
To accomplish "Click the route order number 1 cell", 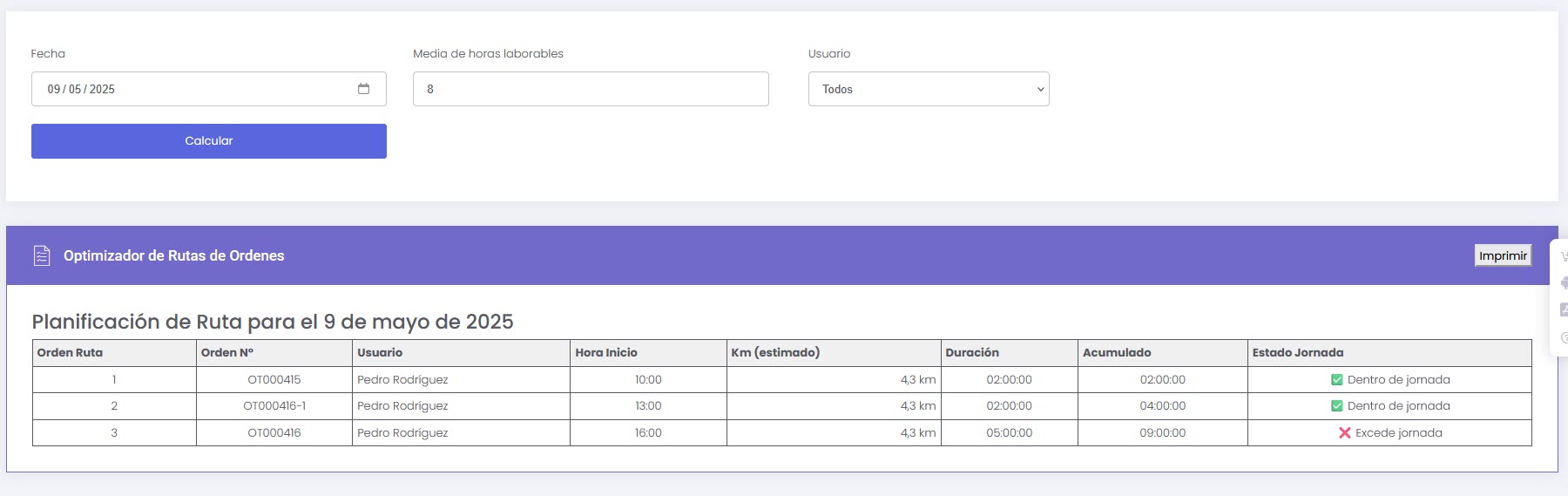I will tap(114, 380).
